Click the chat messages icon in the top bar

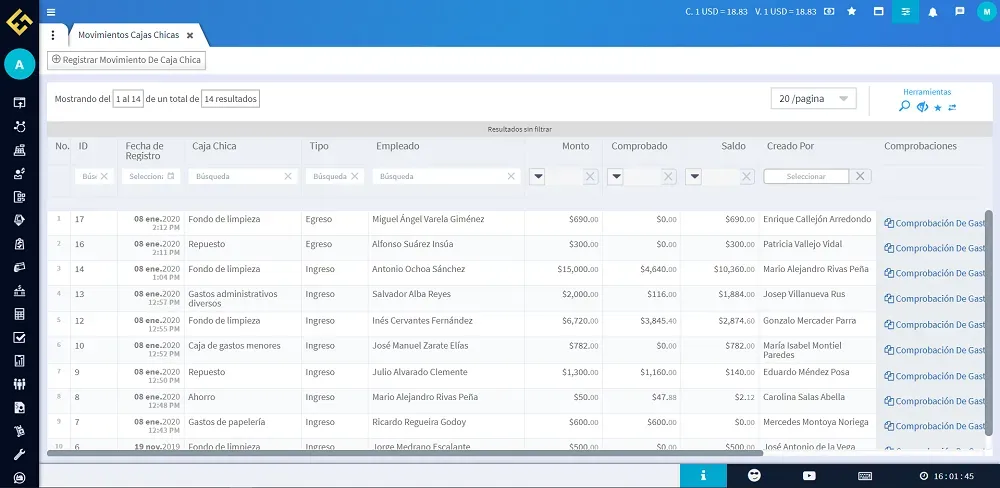[959, 11]
